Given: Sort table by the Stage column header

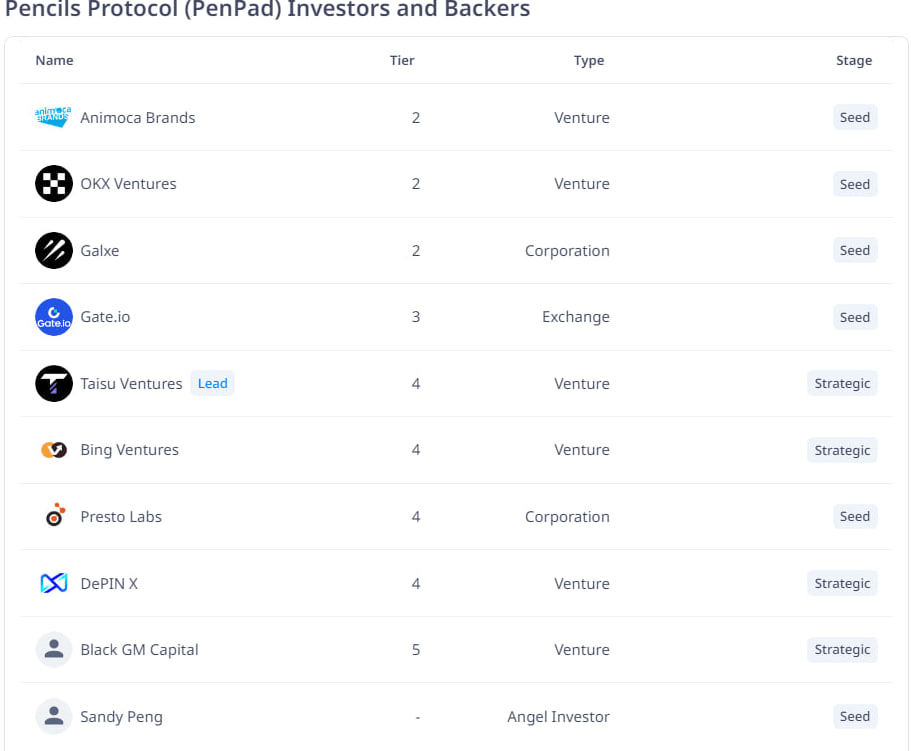Looking at the screenshot, I should (854, 60).
